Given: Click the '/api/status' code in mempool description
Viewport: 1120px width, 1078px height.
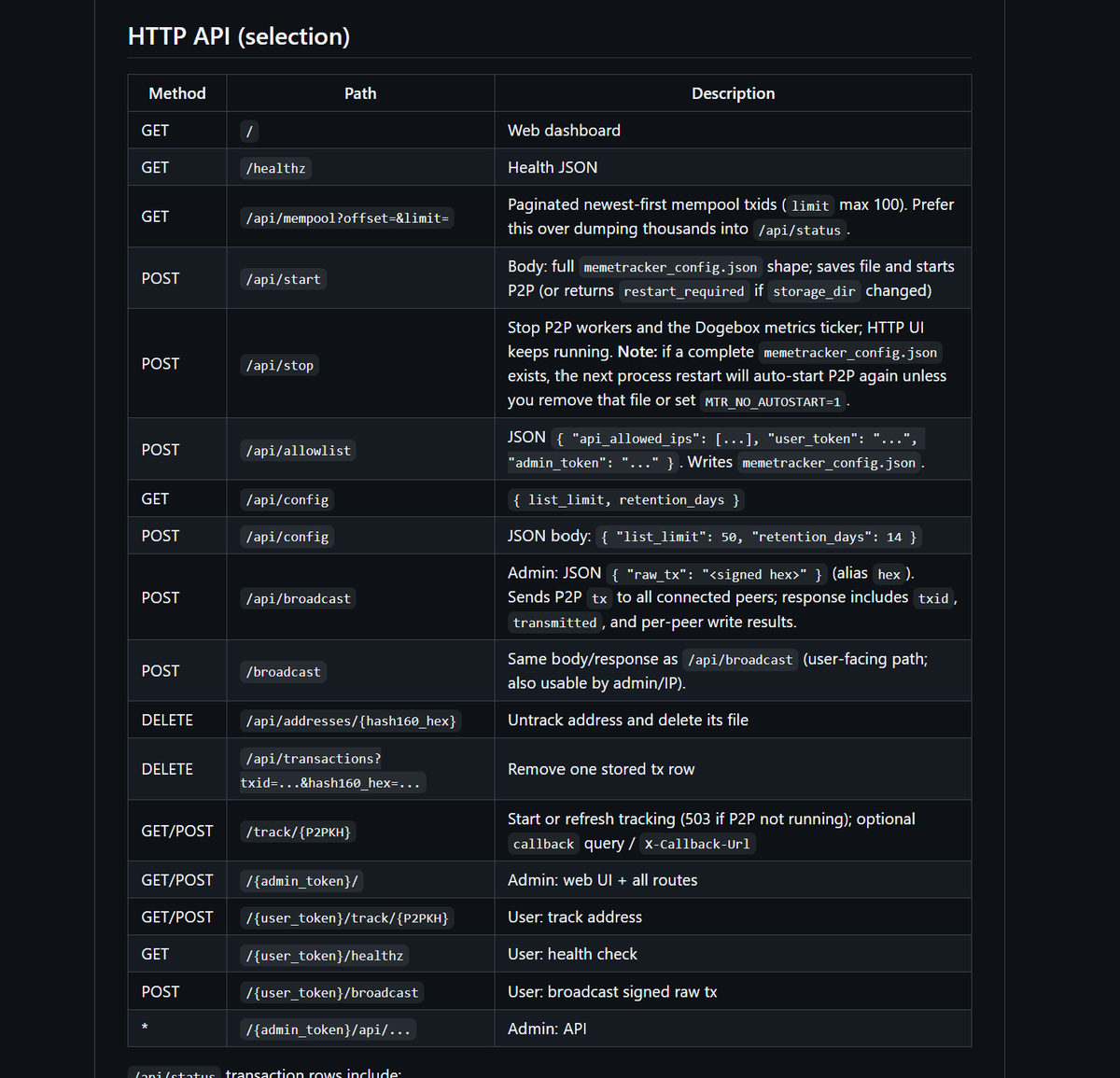Looking at the screenshot, I should tap(799, 231).
